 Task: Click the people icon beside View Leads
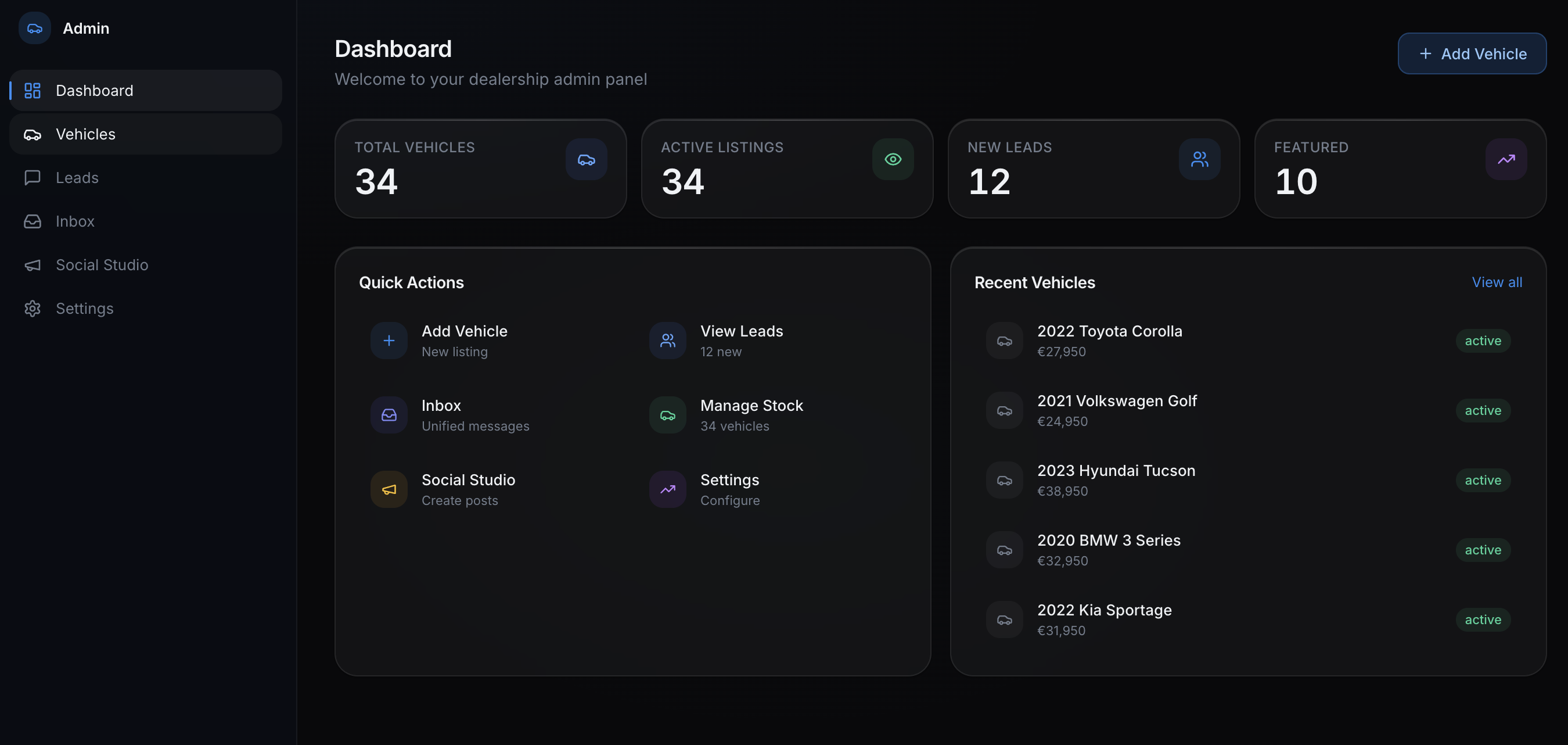point(668,341)
